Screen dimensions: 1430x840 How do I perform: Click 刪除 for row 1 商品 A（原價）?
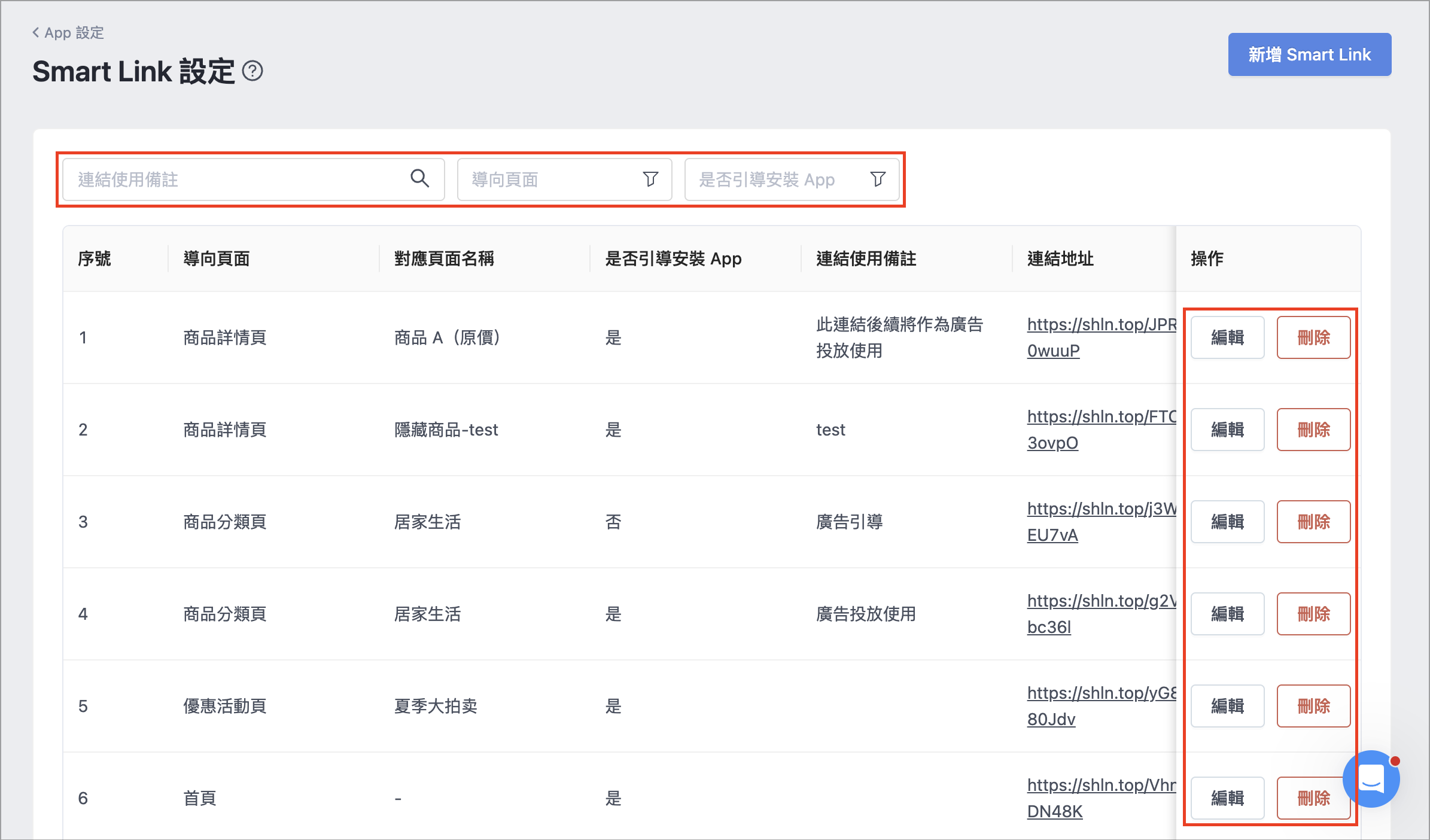click(1313, 337)
